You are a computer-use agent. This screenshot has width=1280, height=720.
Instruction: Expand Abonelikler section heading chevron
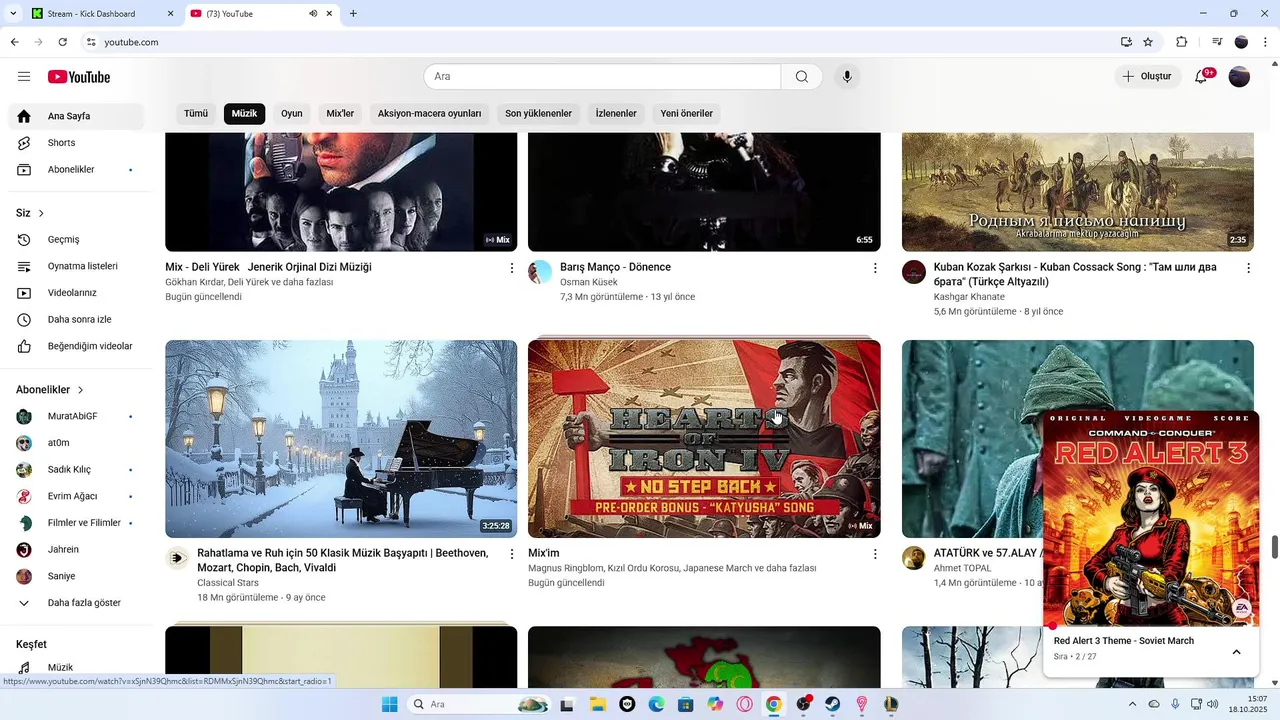pyautogui.click(x=81, y=390)
